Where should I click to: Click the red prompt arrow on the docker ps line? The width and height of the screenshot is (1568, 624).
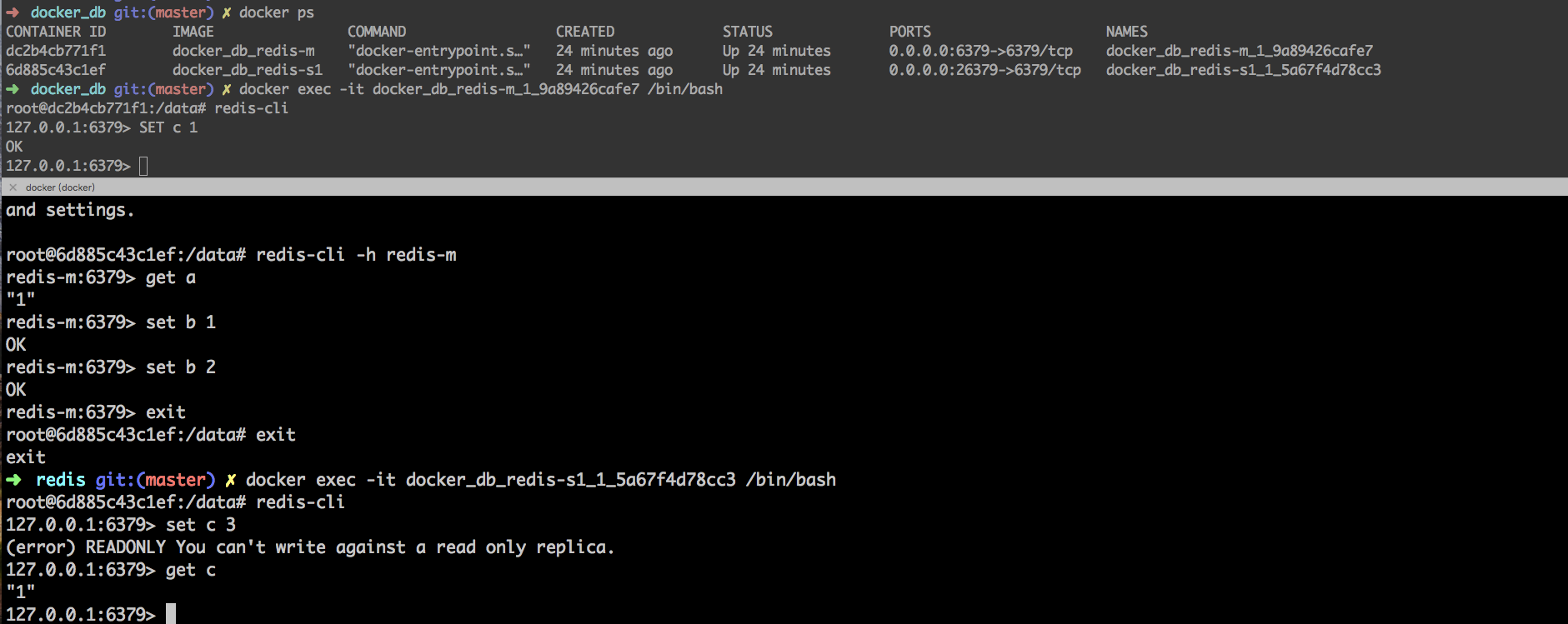click(13, 12)
